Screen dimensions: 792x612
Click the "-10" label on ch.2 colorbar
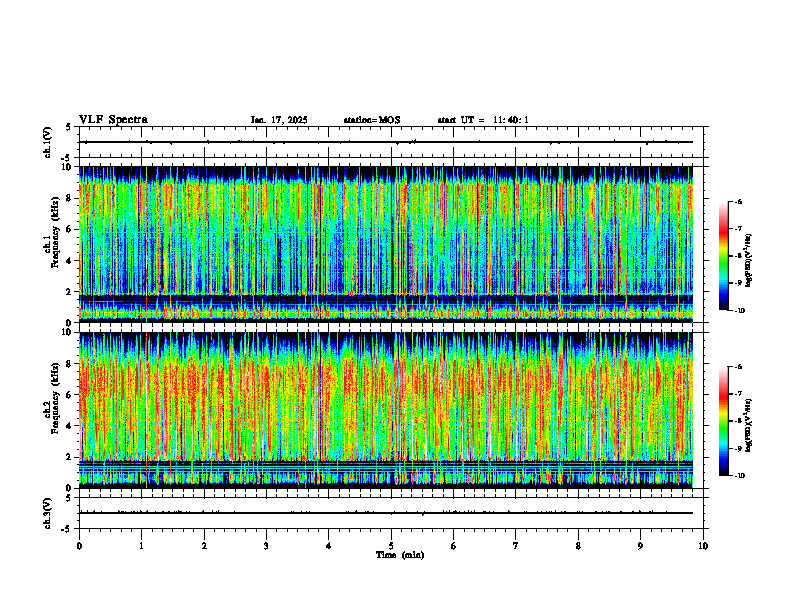pos(739,475)
